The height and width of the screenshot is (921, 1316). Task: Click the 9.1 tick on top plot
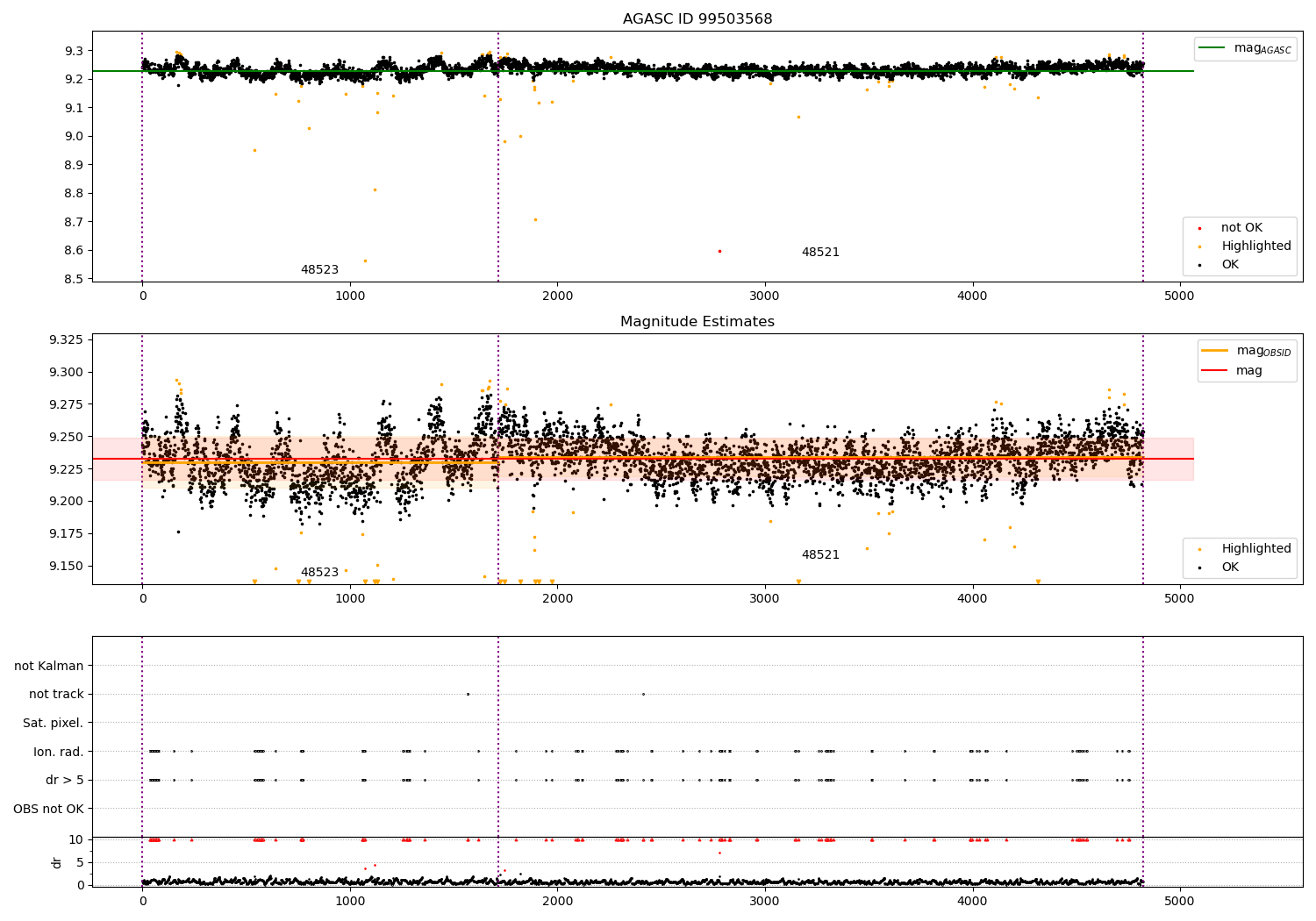75,108
